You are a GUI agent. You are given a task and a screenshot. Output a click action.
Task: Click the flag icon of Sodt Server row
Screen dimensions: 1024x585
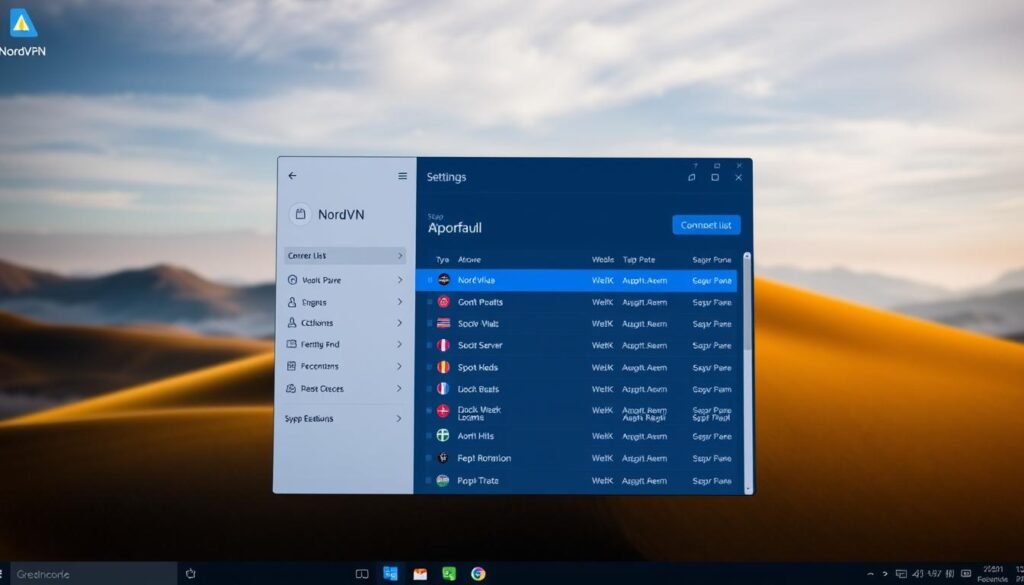[x=443, y=345]
